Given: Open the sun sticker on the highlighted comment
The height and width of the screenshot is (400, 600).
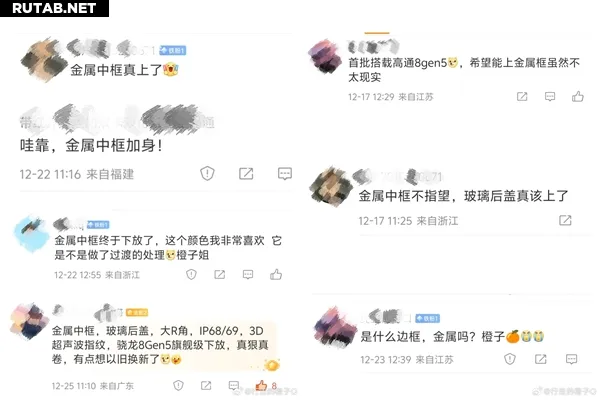Looking at the screenshot, I should (272, 365).
